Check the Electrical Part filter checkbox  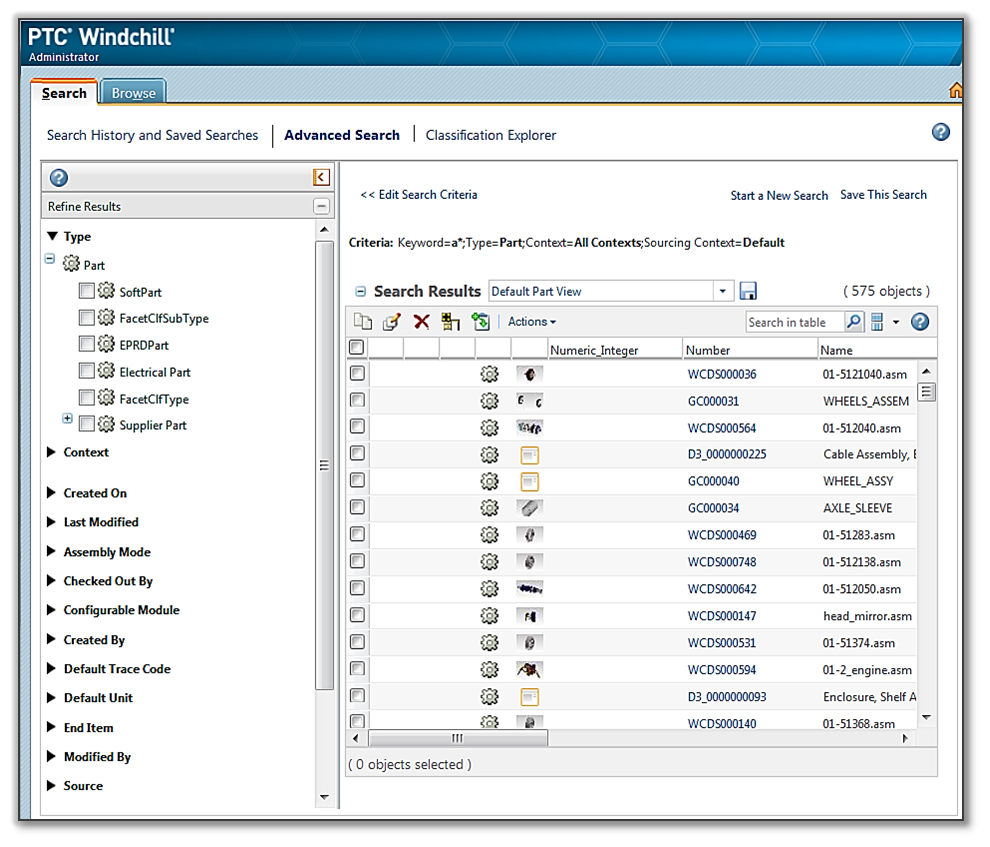86,371
